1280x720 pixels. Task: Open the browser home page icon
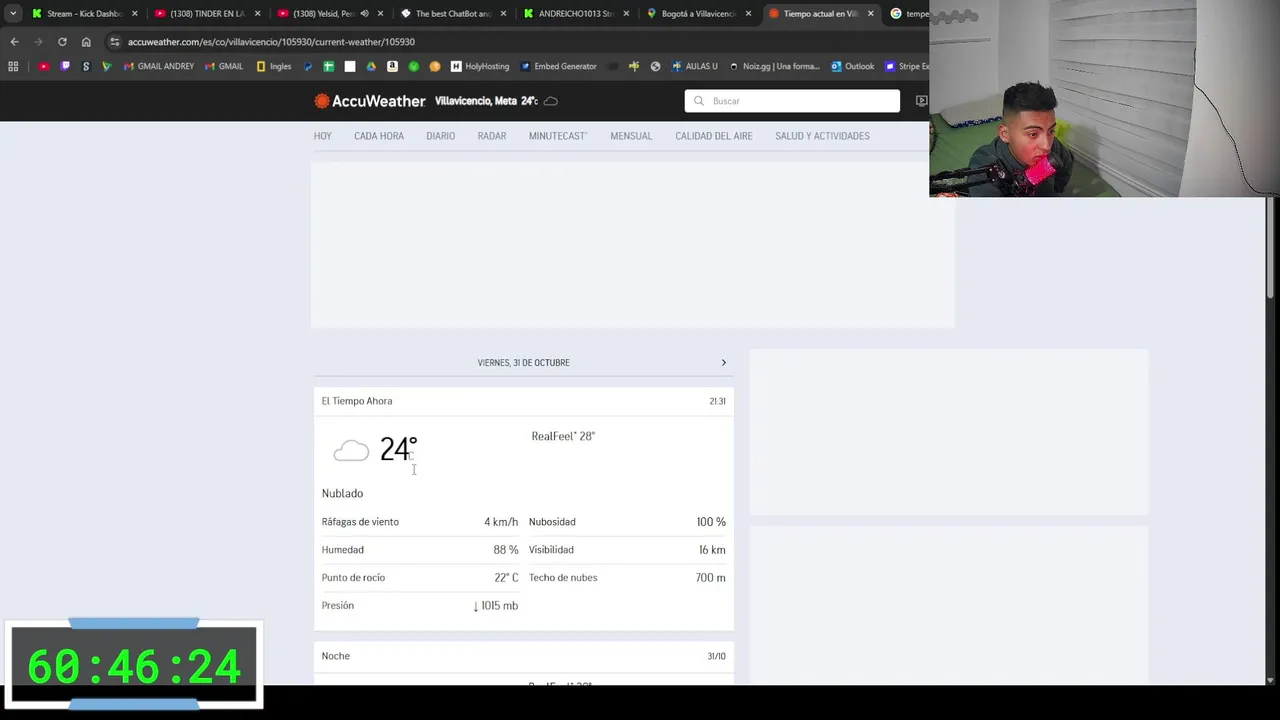tap(86, 42)
